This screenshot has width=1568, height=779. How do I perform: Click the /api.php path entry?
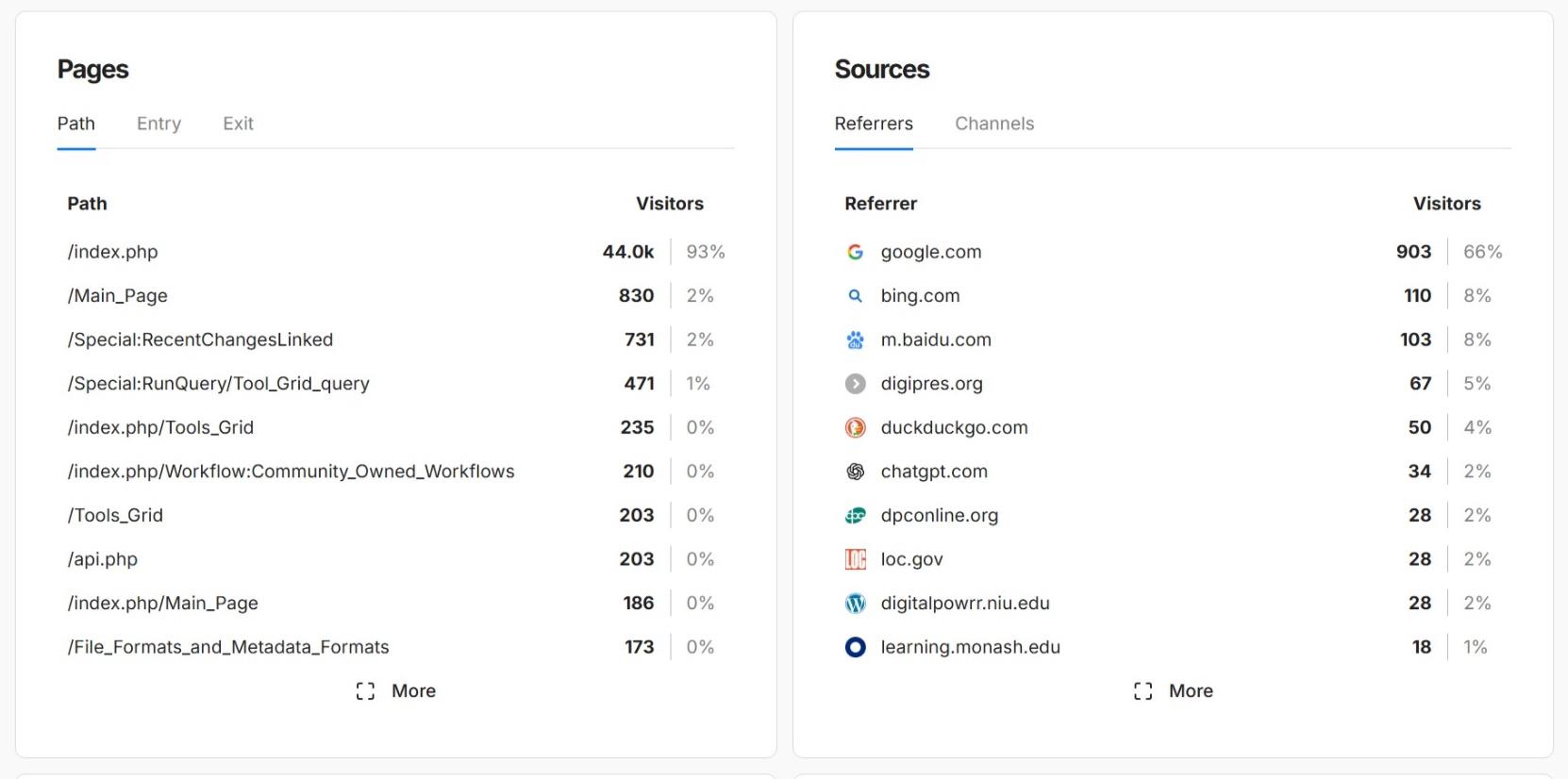pos(103,559)
